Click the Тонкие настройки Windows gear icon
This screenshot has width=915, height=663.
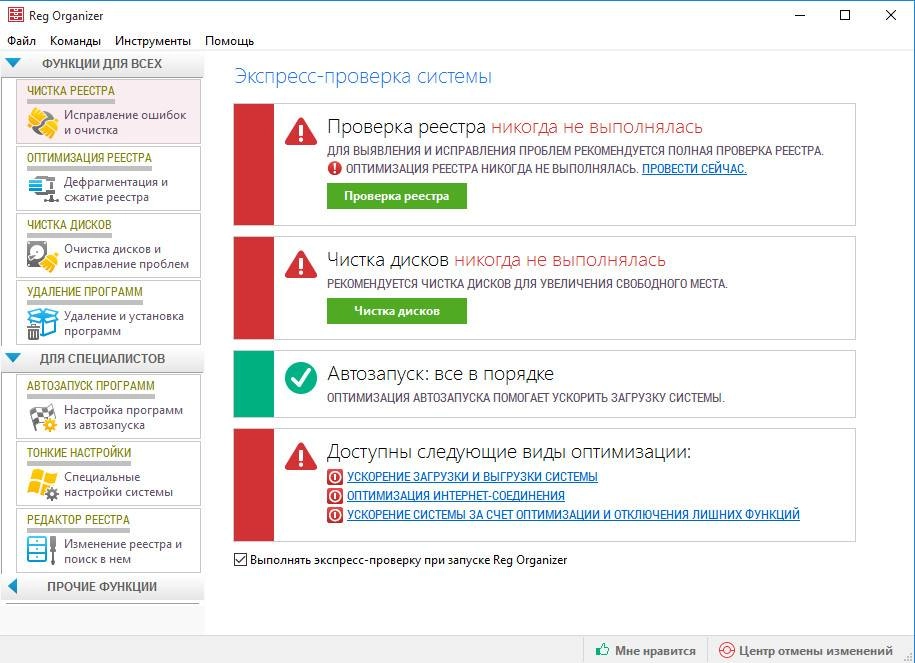43,484
